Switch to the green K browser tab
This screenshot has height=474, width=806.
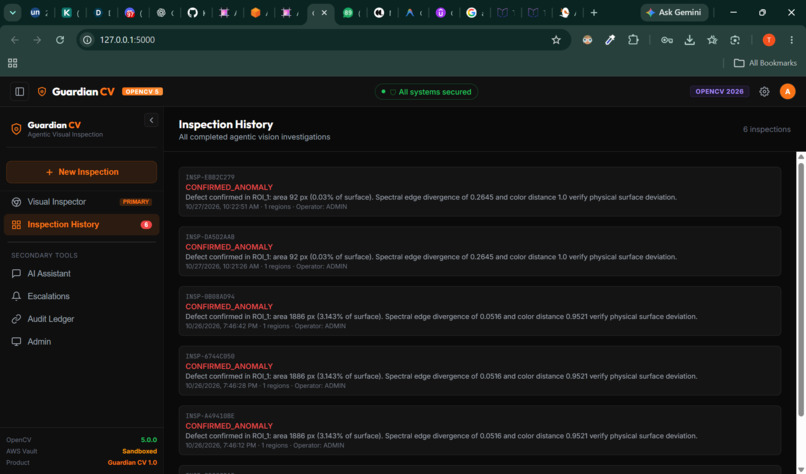click(x=67, y=13)
